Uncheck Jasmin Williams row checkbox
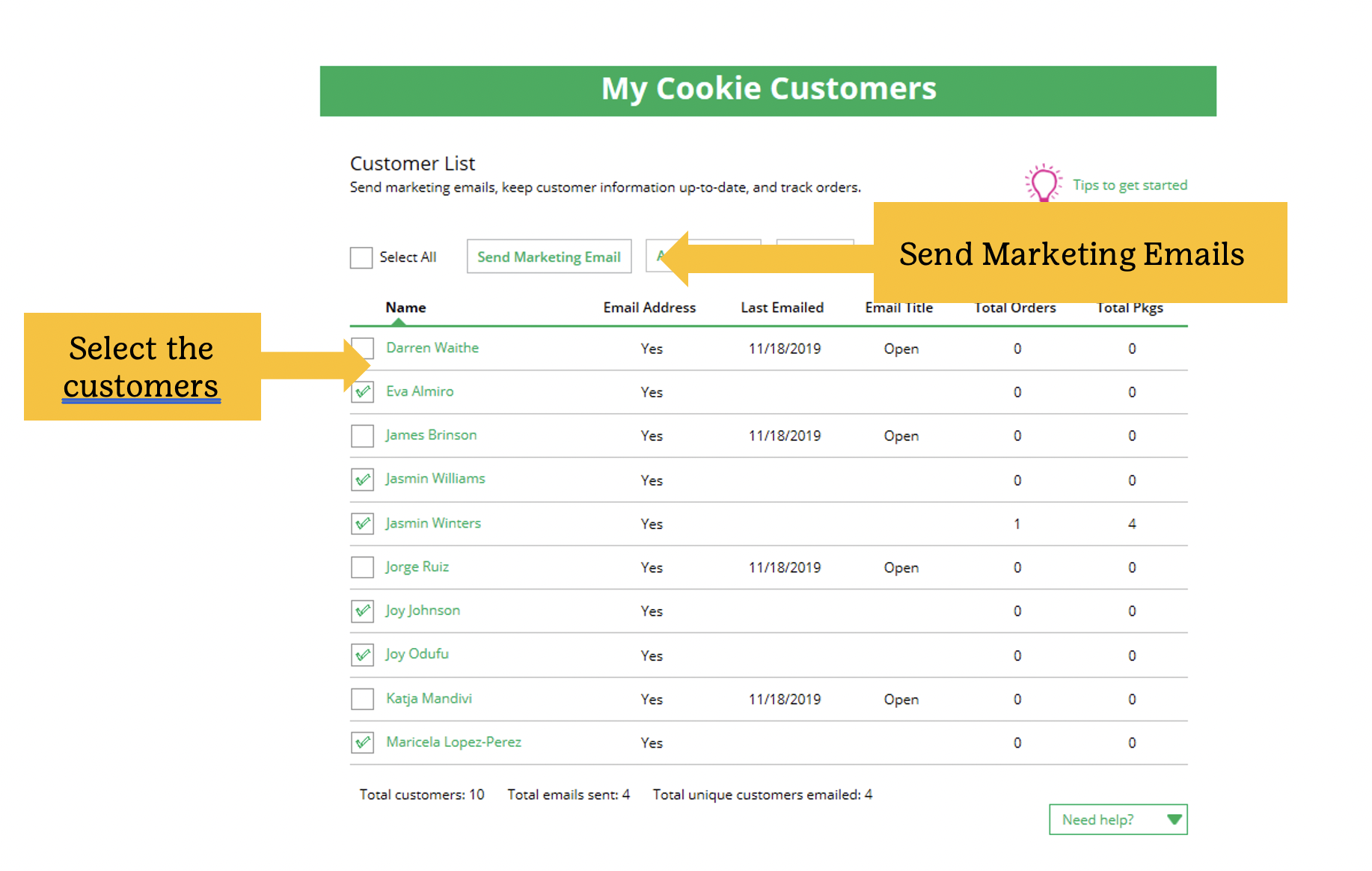 click(x=363, y=479)
